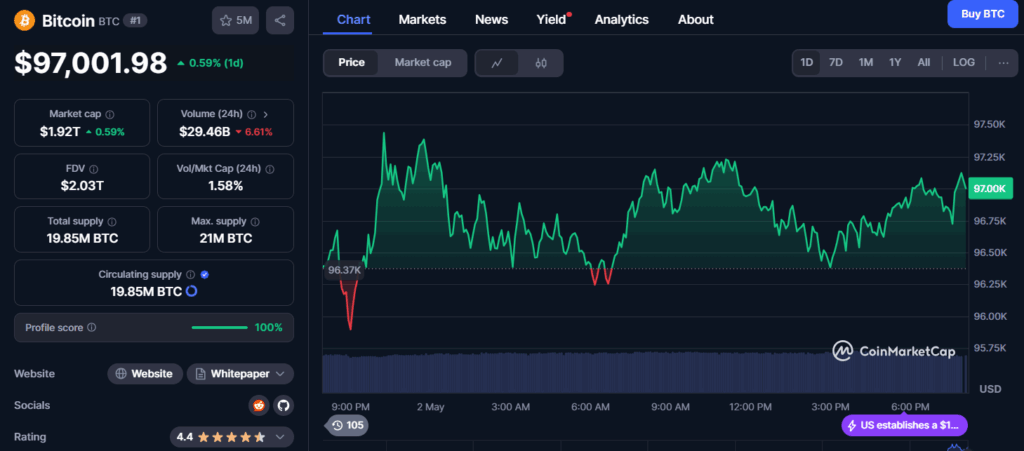
Task: Switch to line chart view icon
Action: pos(497,63)
